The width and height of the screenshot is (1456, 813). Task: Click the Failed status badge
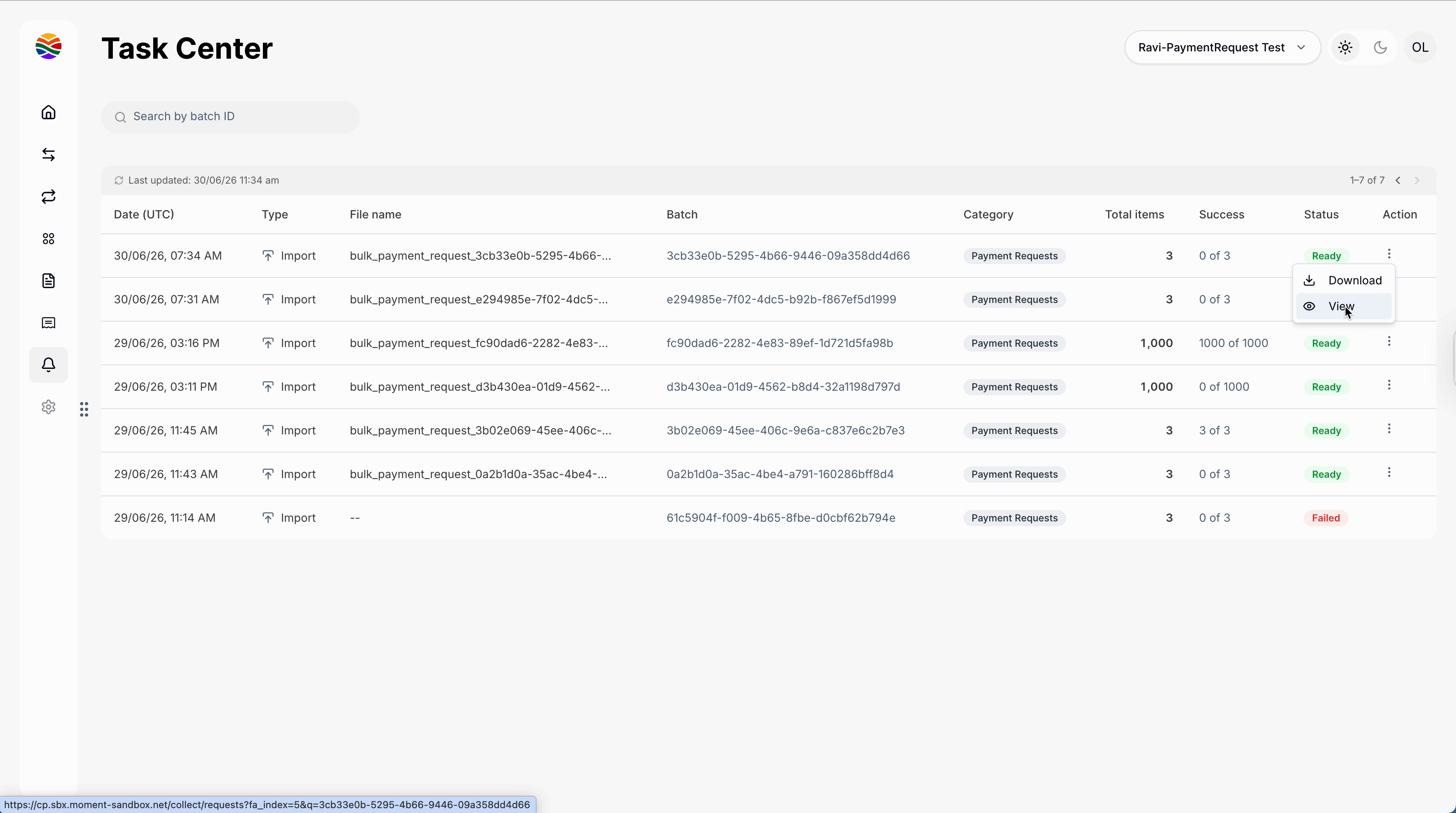click(1325, 518)
